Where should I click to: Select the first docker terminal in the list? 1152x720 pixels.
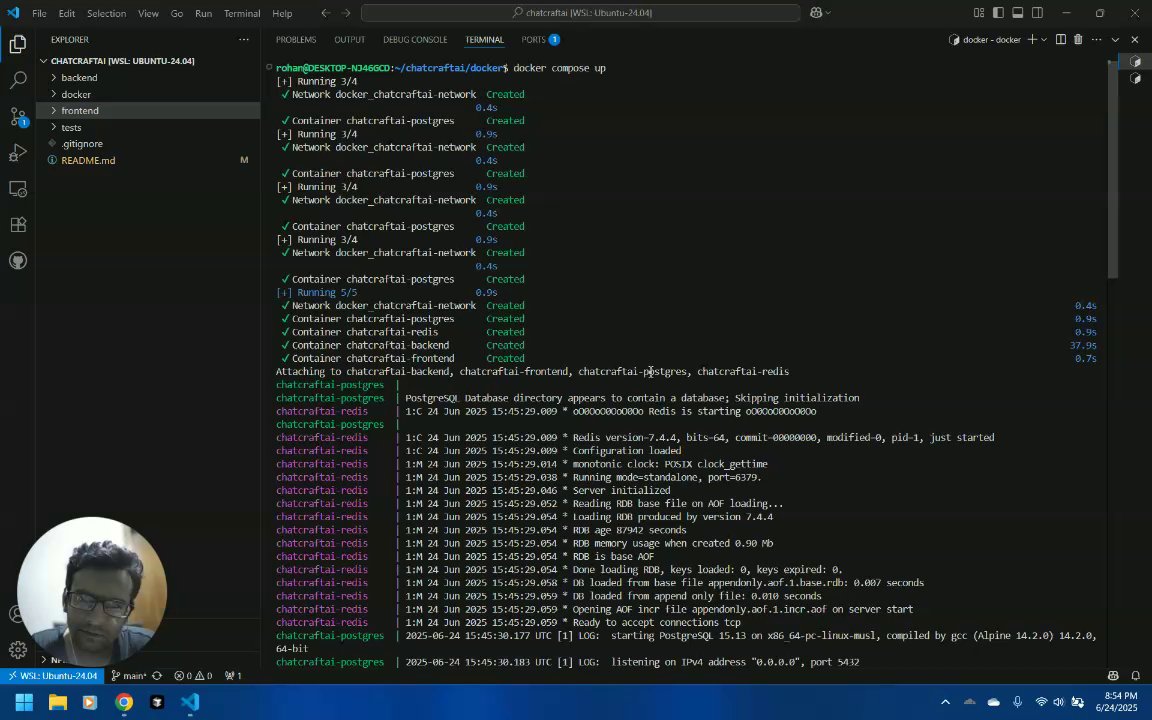click(1135, 62)
